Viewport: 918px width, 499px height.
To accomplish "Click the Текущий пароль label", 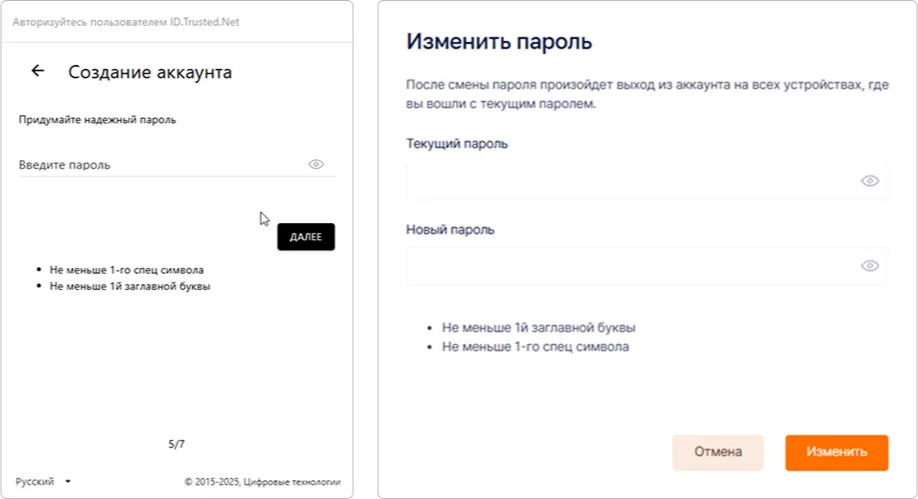I will (x=457, y=144).
